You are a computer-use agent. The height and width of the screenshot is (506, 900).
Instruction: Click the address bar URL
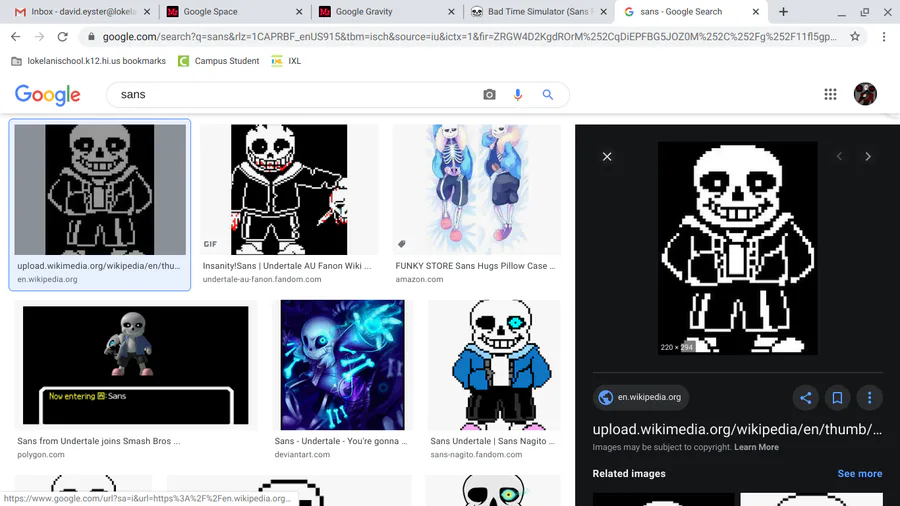pyautogui.click(x=469, y=37)
